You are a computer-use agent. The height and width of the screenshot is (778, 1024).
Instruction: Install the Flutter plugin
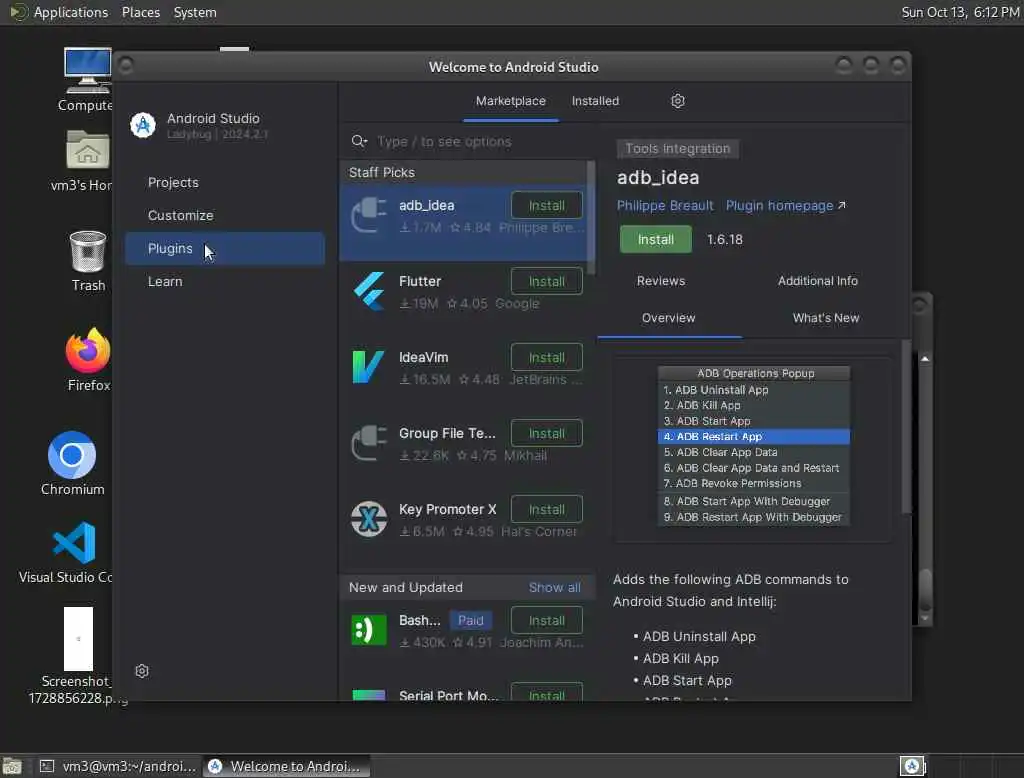click(547, 282)
